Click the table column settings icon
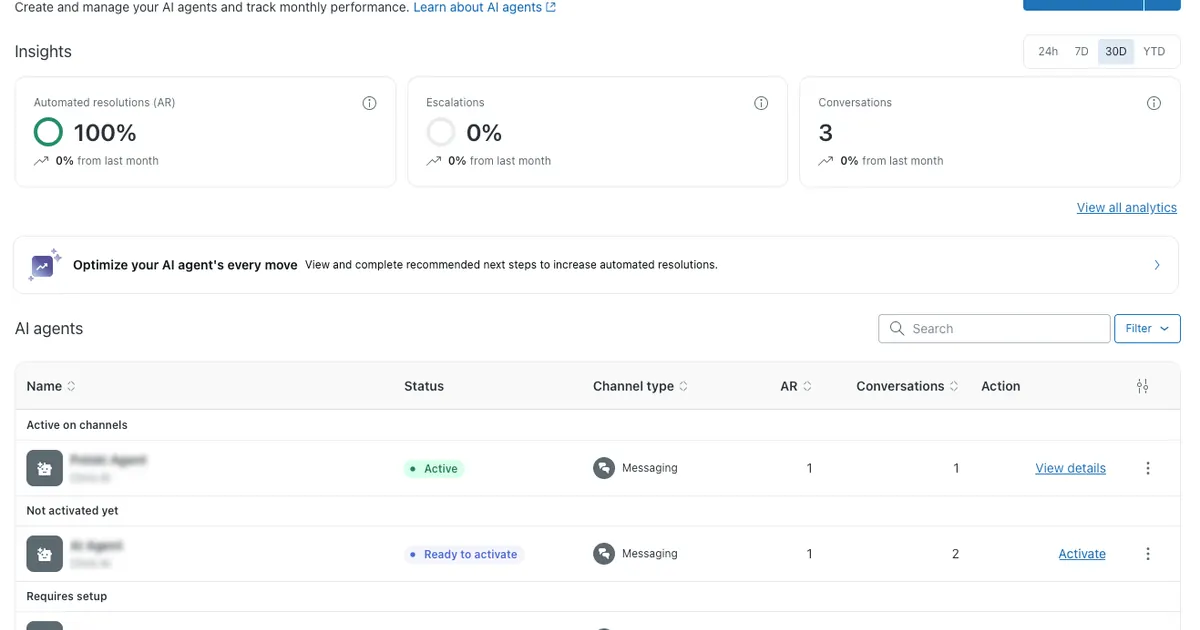Image resolution: width=1200 pixels, height=630 pixels. click(x=1143, y=386)
